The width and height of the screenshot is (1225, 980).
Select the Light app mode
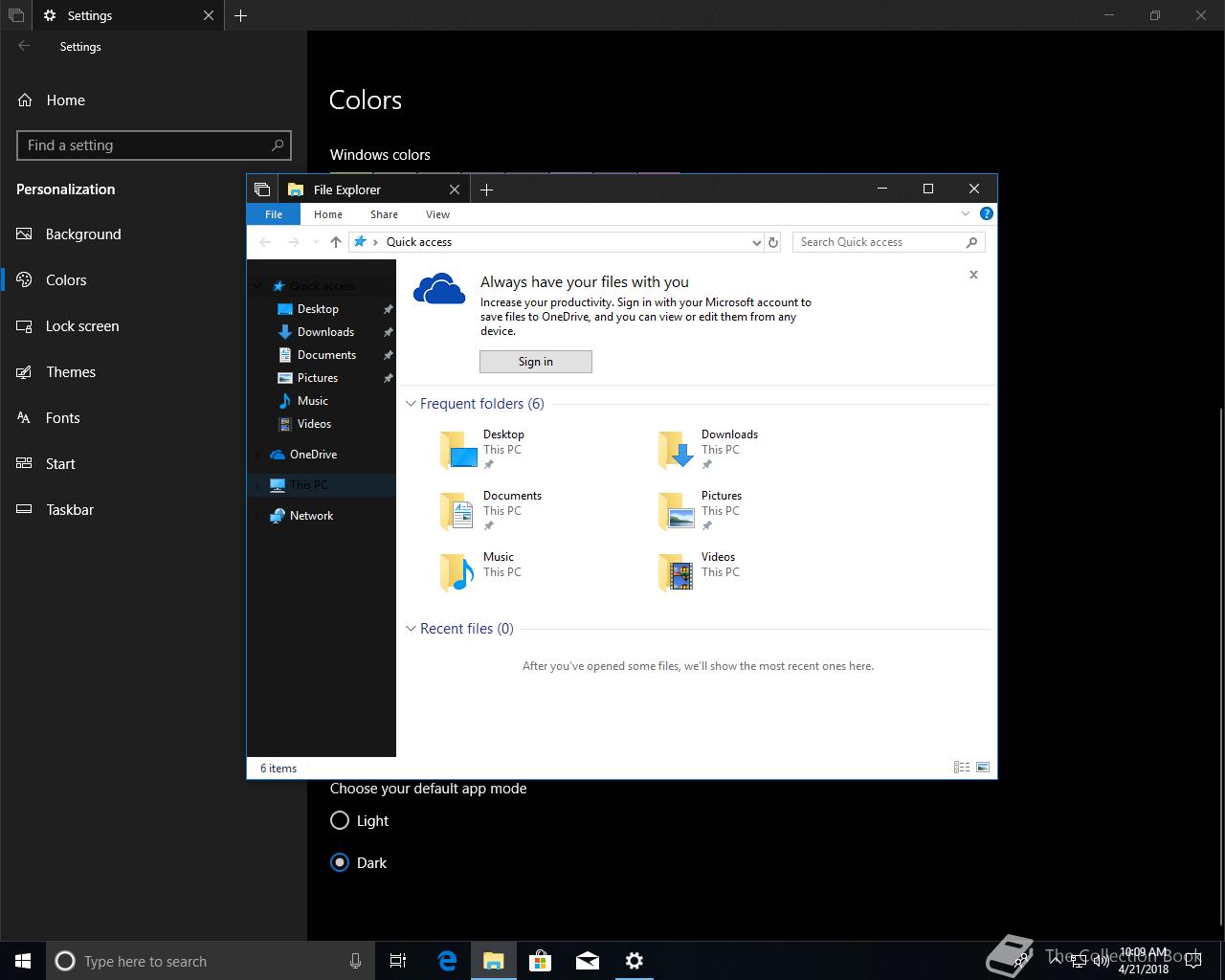(359, 821)
